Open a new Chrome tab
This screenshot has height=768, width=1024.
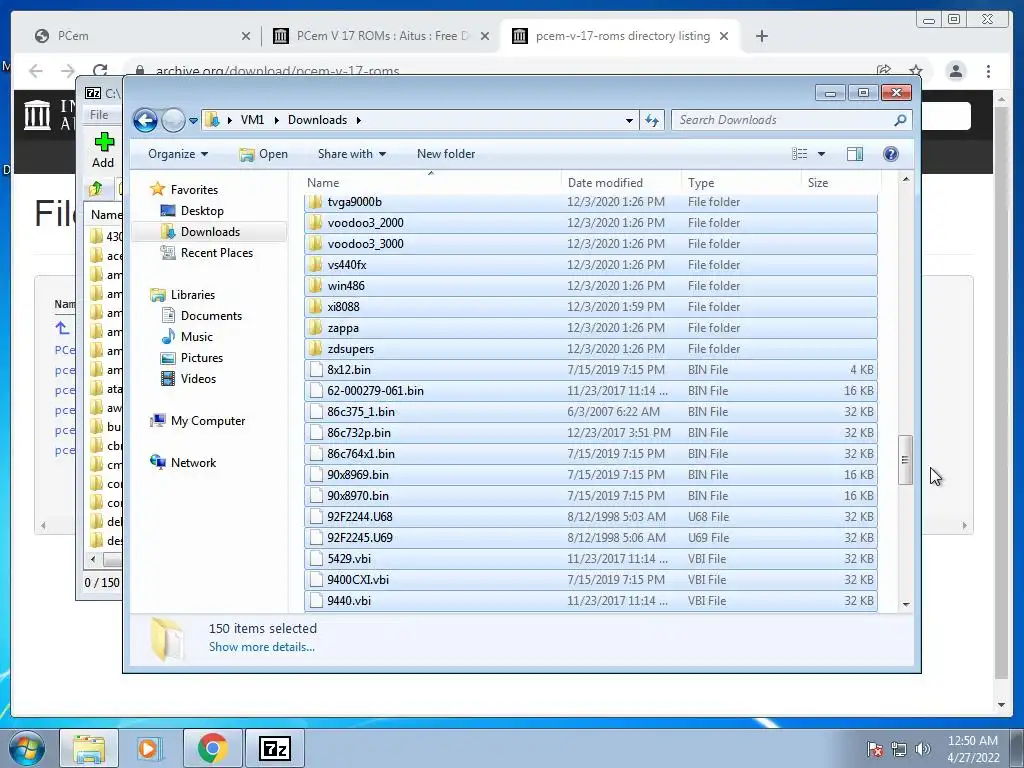pyautogui.click(x=761, y=36)
